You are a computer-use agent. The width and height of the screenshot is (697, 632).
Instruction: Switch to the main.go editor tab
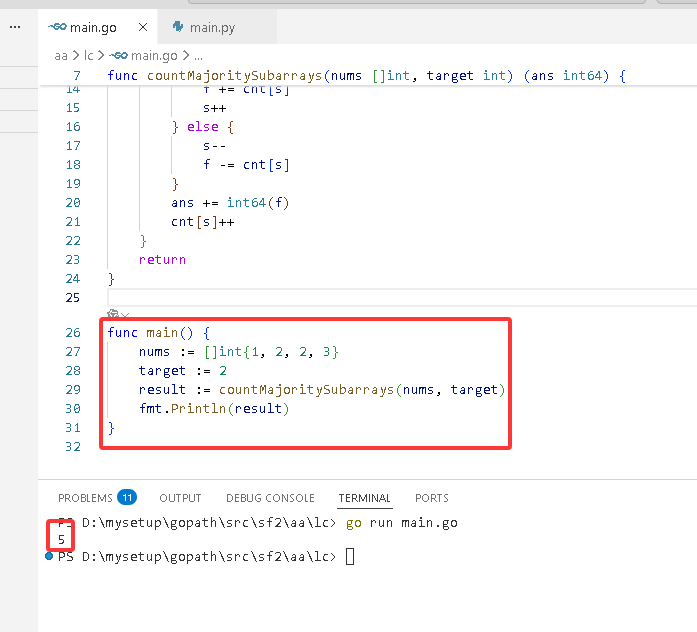[97, 27]
